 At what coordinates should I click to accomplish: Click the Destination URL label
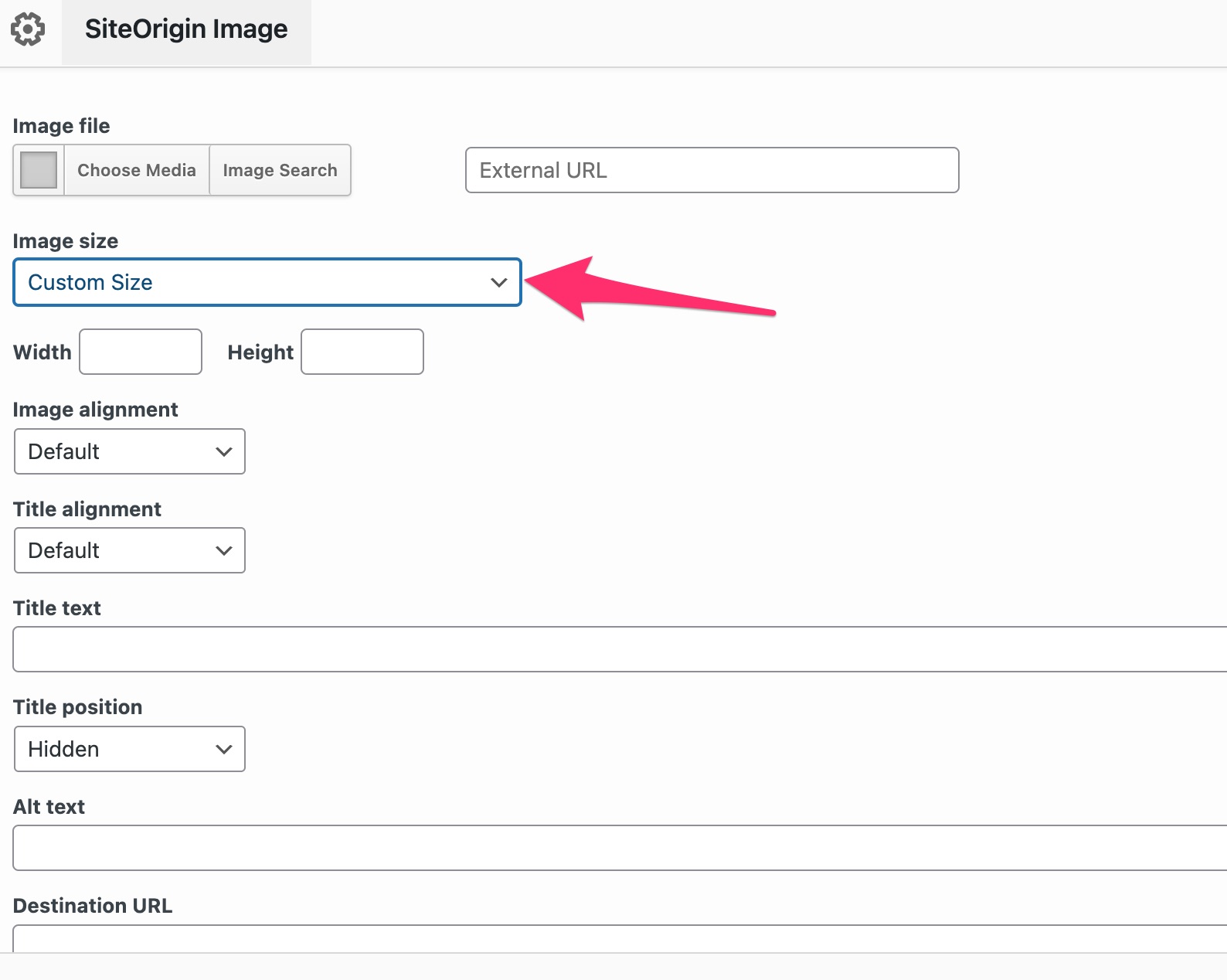click(93, 906)
